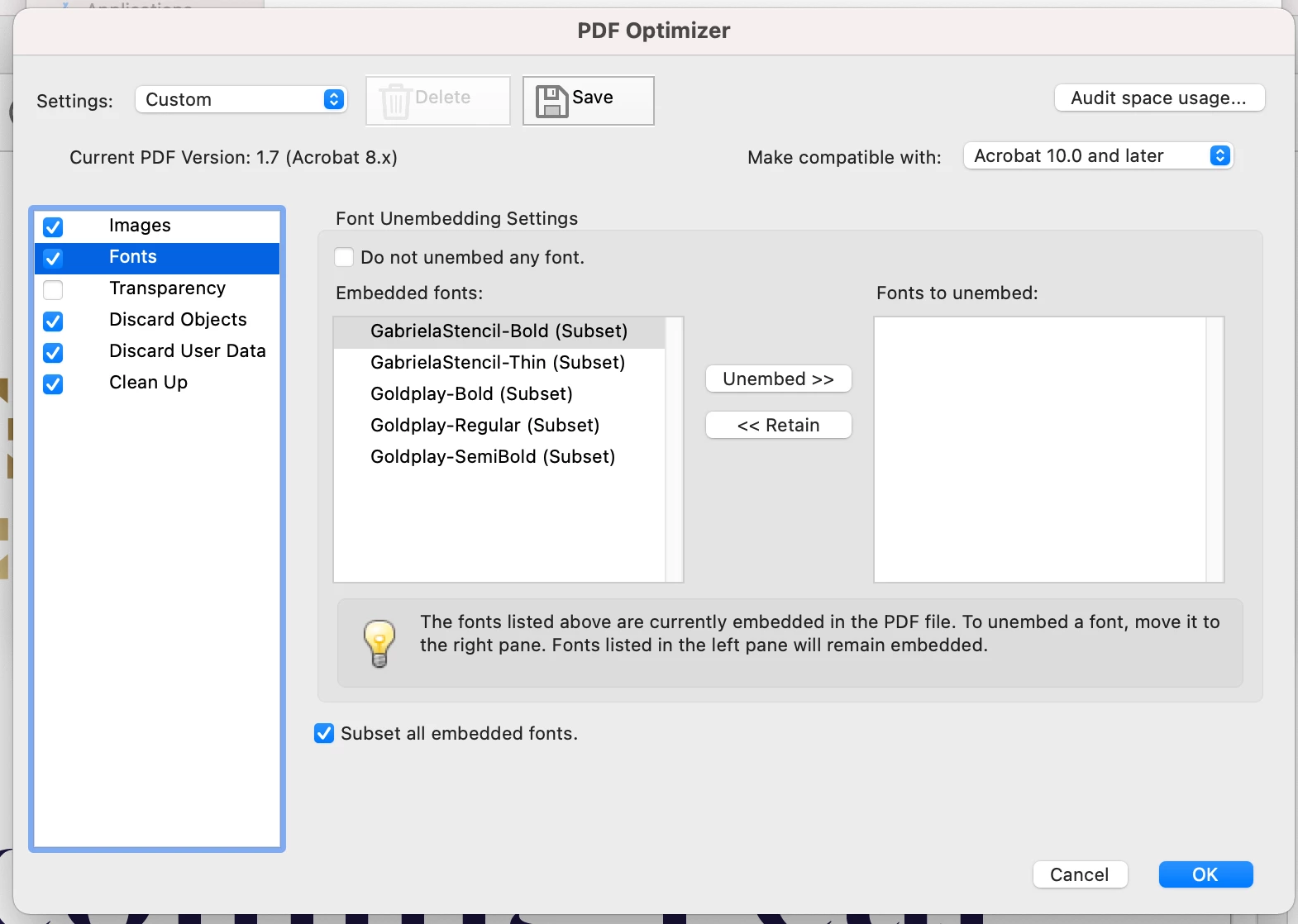The height and width of the screenshot is (924, 1298).
Task: Toggle the Images checkbox
Action: click(53, 226)
